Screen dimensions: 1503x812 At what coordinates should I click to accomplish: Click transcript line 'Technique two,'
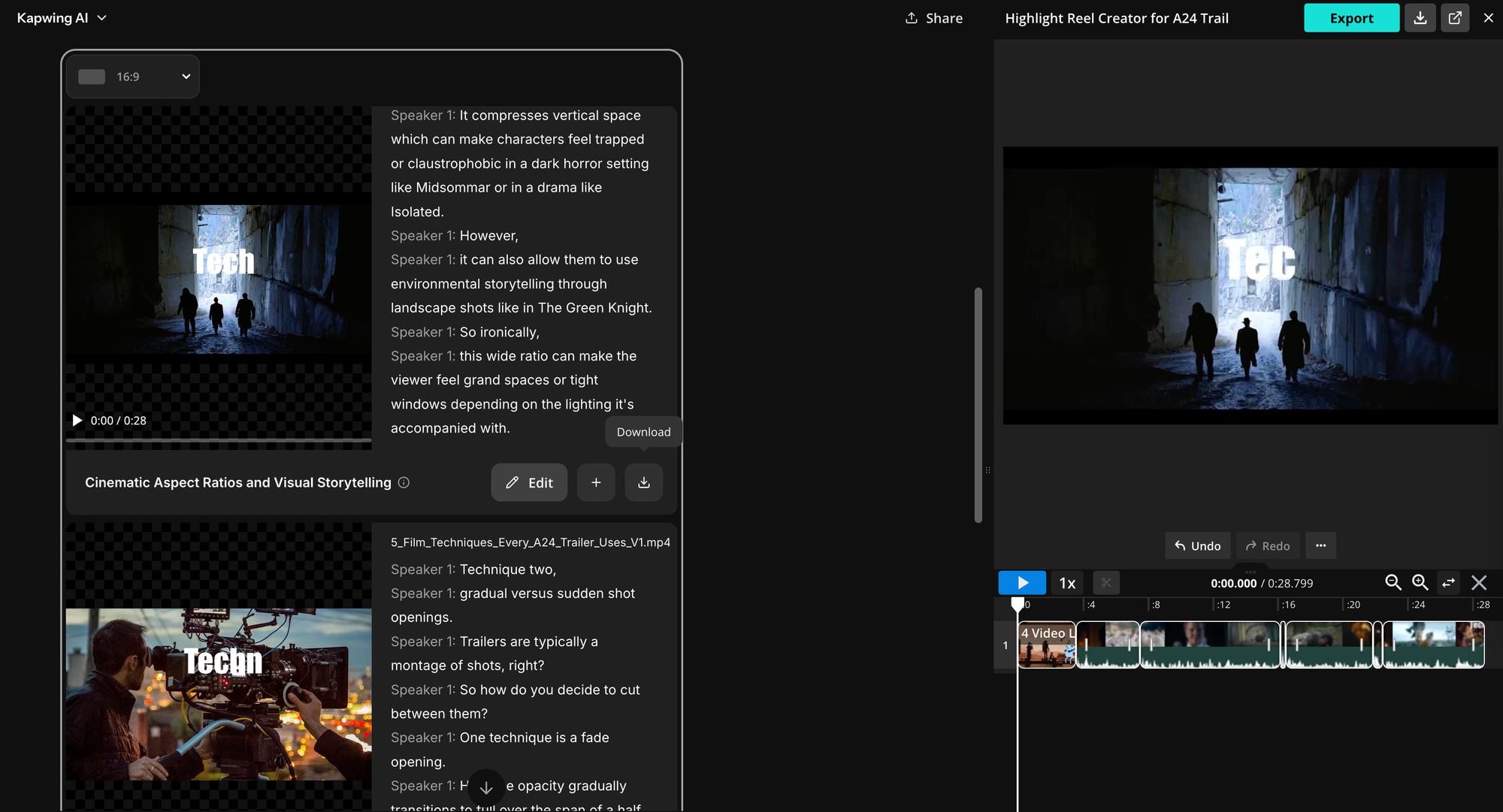click(508, 569)
